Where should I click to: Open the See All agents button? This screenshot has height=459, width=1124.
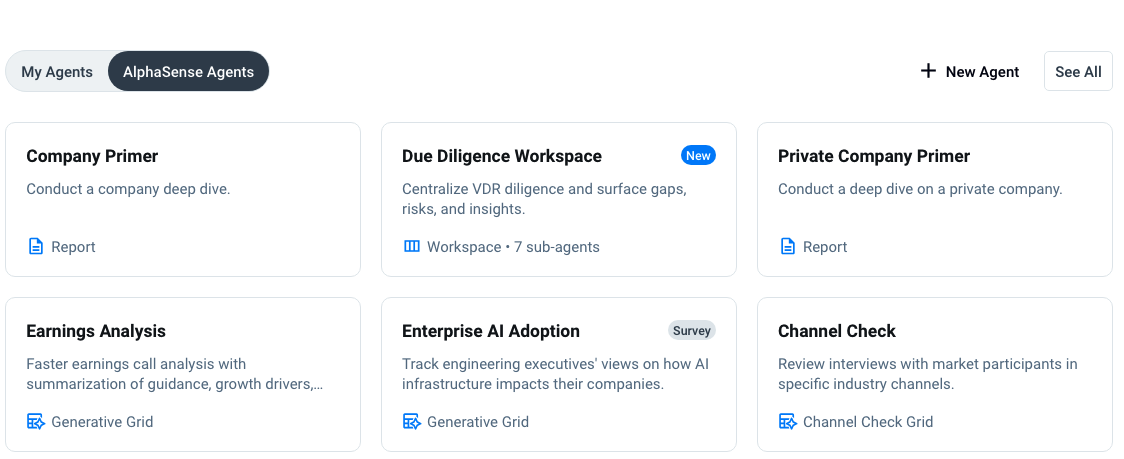(1078, 72)
